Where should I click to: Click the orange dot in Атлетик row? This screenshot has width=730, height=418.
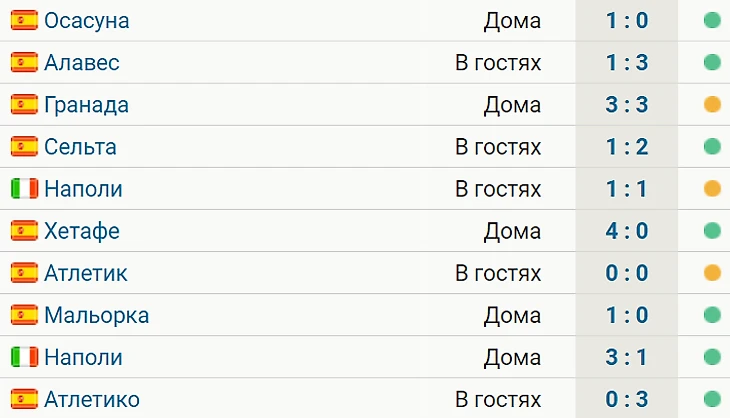click(x=712, y=273)
